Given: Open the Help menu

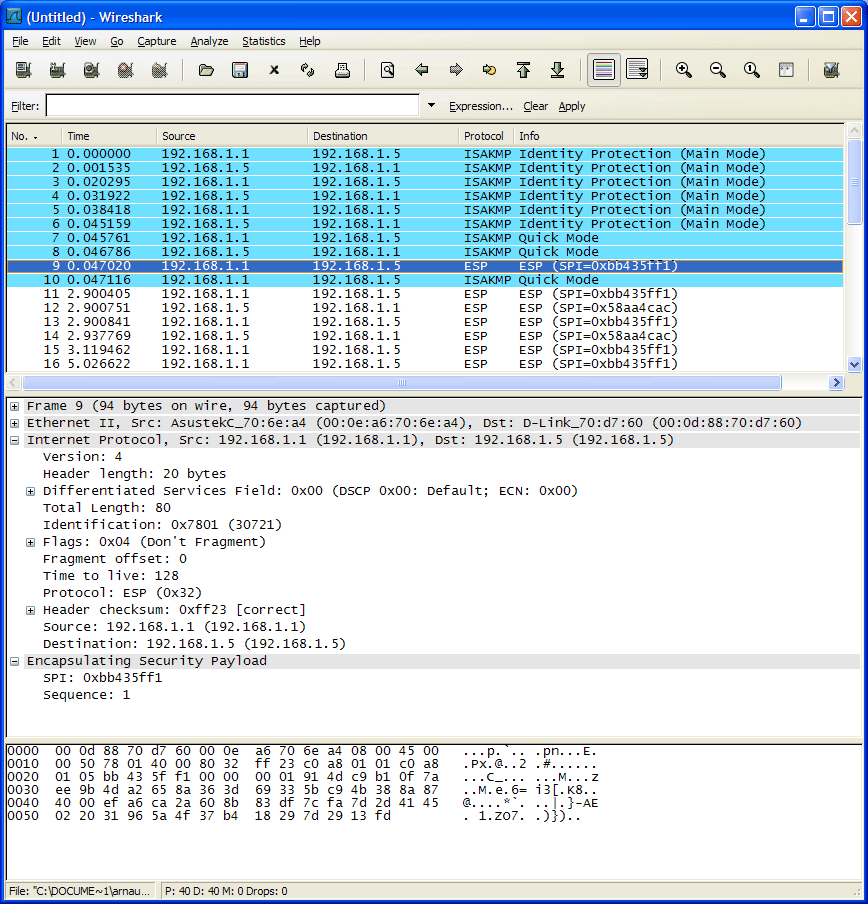Looking at the screenshot, I should point(310,41).
